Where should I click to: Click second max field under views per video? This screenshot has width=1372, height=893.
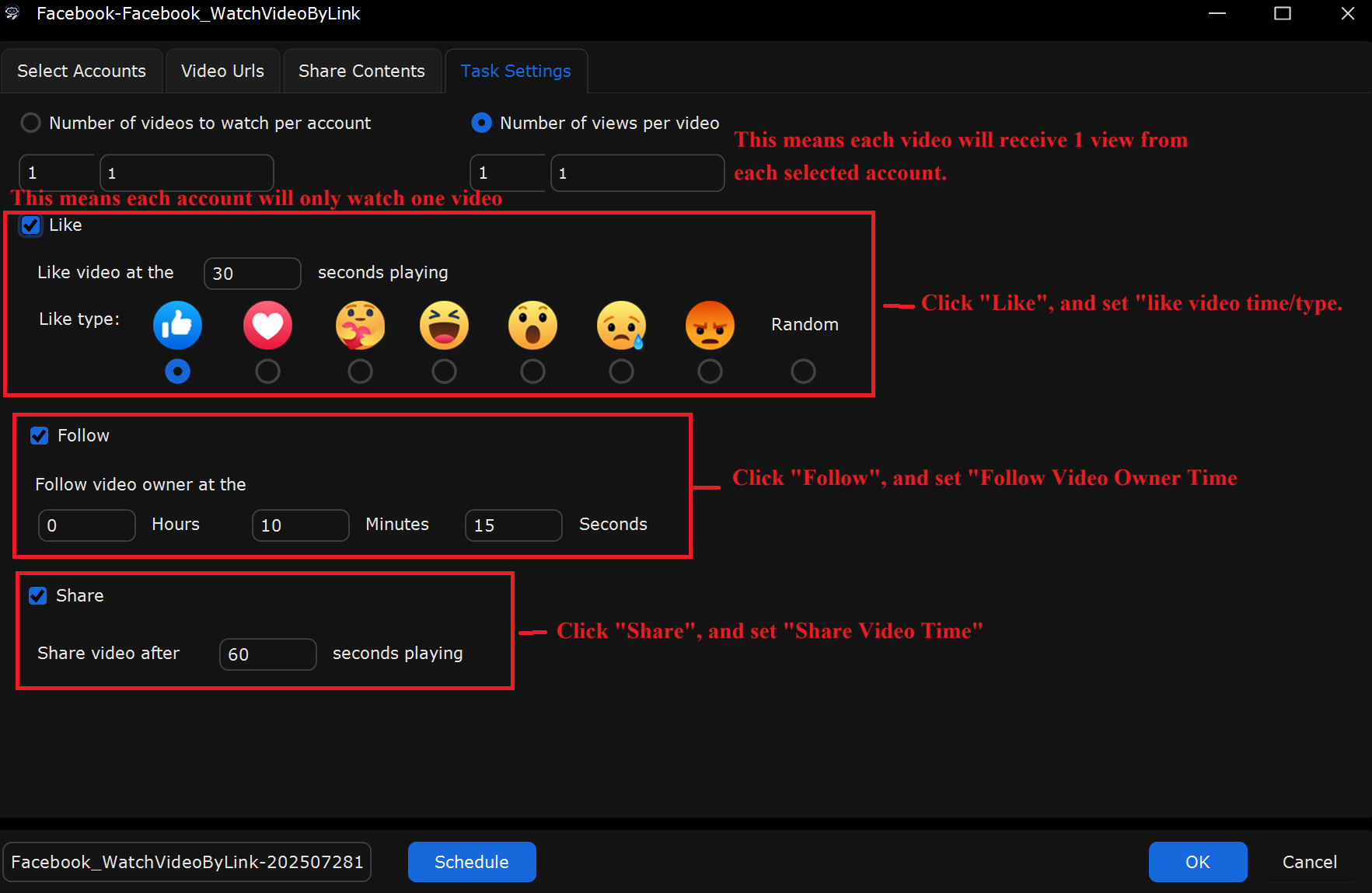pyautogui.click(x=637, y=173)
